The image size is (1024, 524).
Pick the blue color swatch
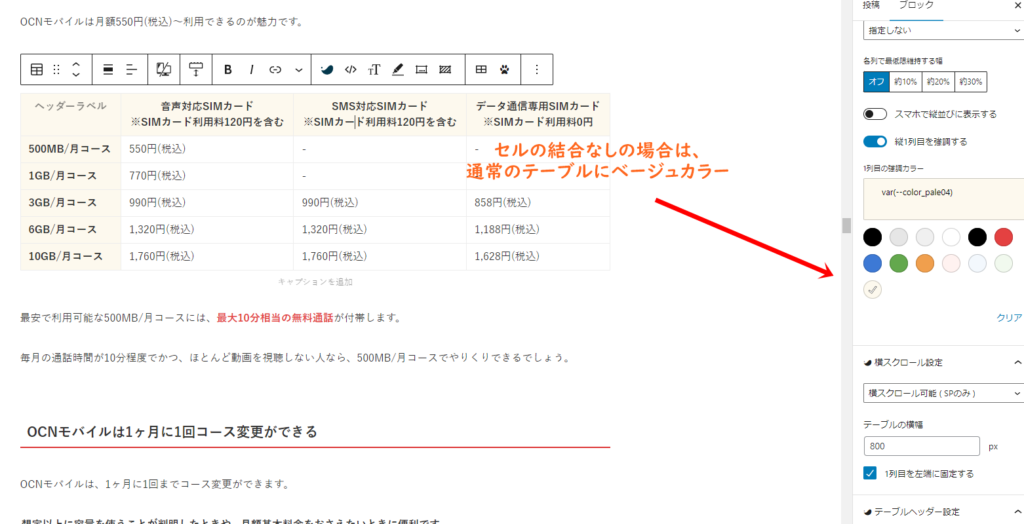click(872, 263)
